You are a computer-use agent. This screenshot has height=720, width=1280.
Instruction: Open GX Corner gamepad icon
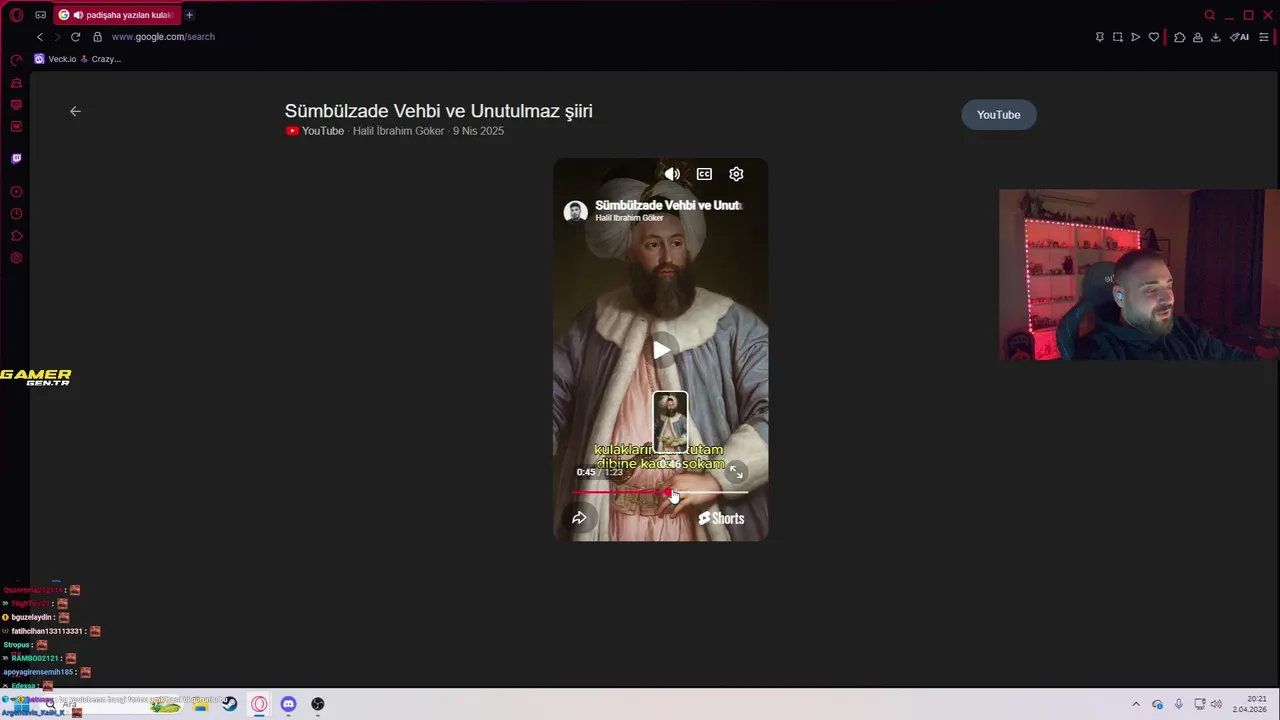[x=41, y=15]
